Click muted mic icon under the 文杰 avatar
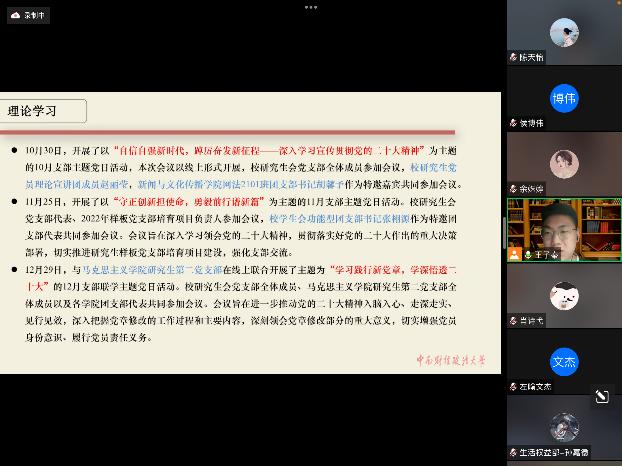Image resolution: width=622 pixels, height=466 pixels. (x=513, y=386)
